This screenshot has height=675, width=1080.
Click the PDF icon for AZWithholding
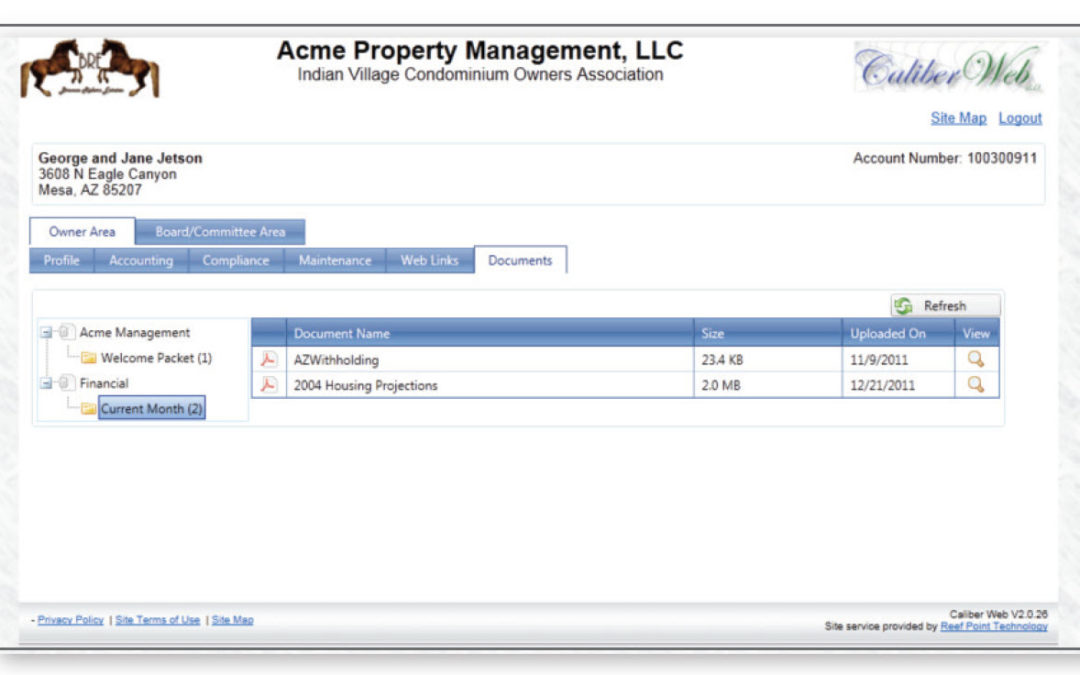pos(268,360)
